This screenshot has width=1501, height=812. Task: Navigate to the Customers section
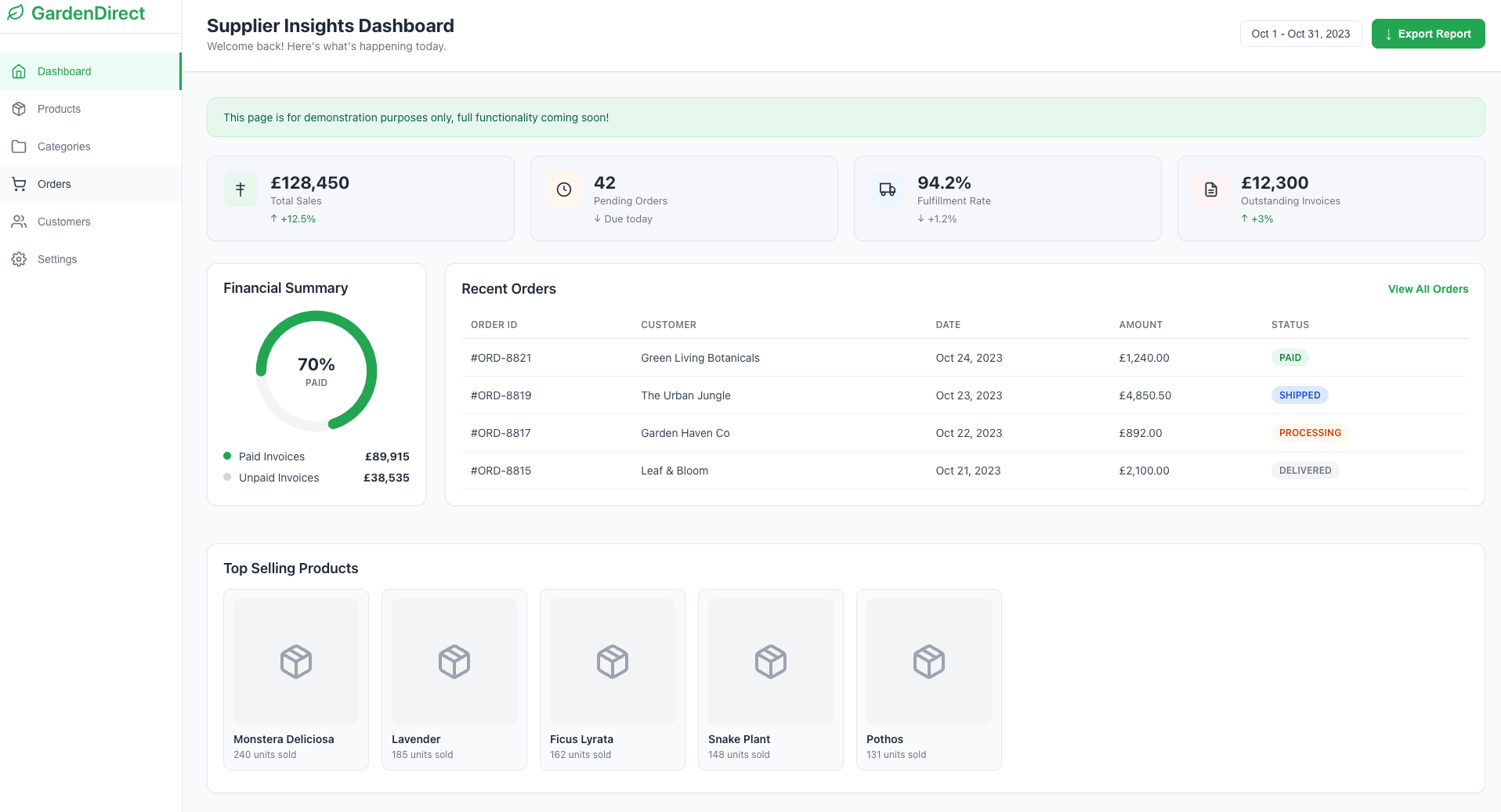[63, 222]
